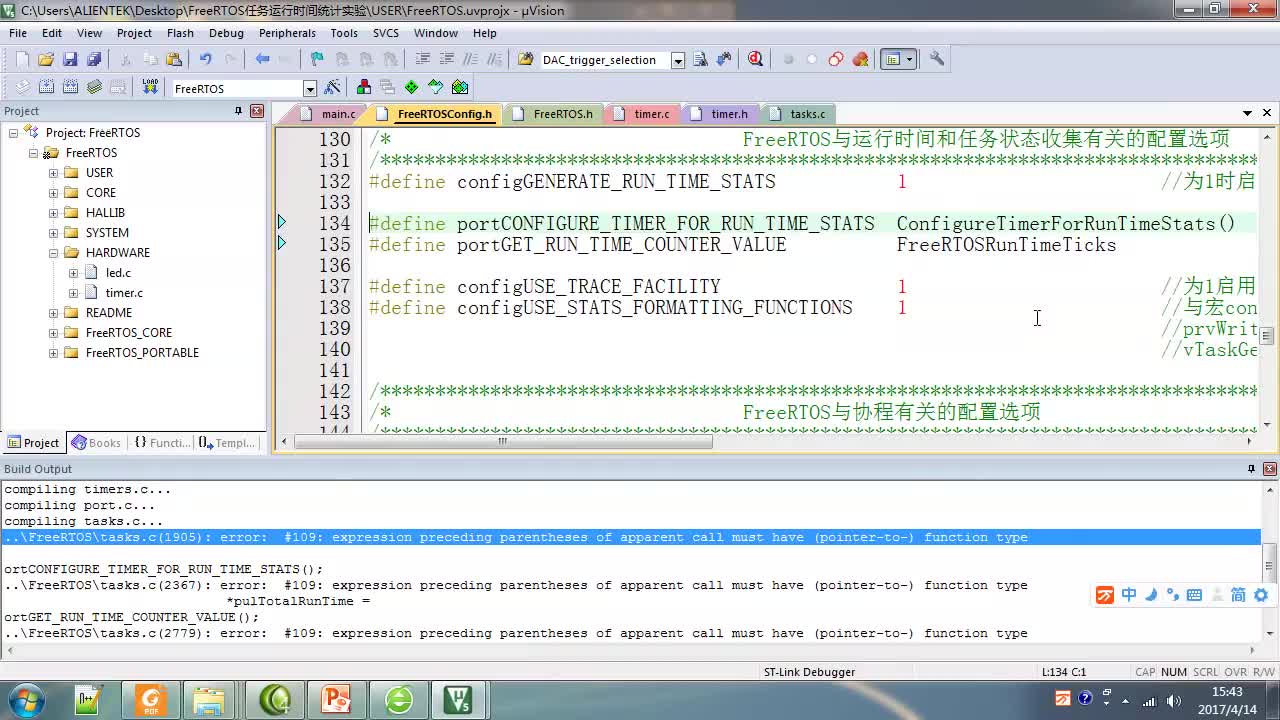The image size is (1280, 720).
Task: Open the Debug menu
Action: point(226,33)
